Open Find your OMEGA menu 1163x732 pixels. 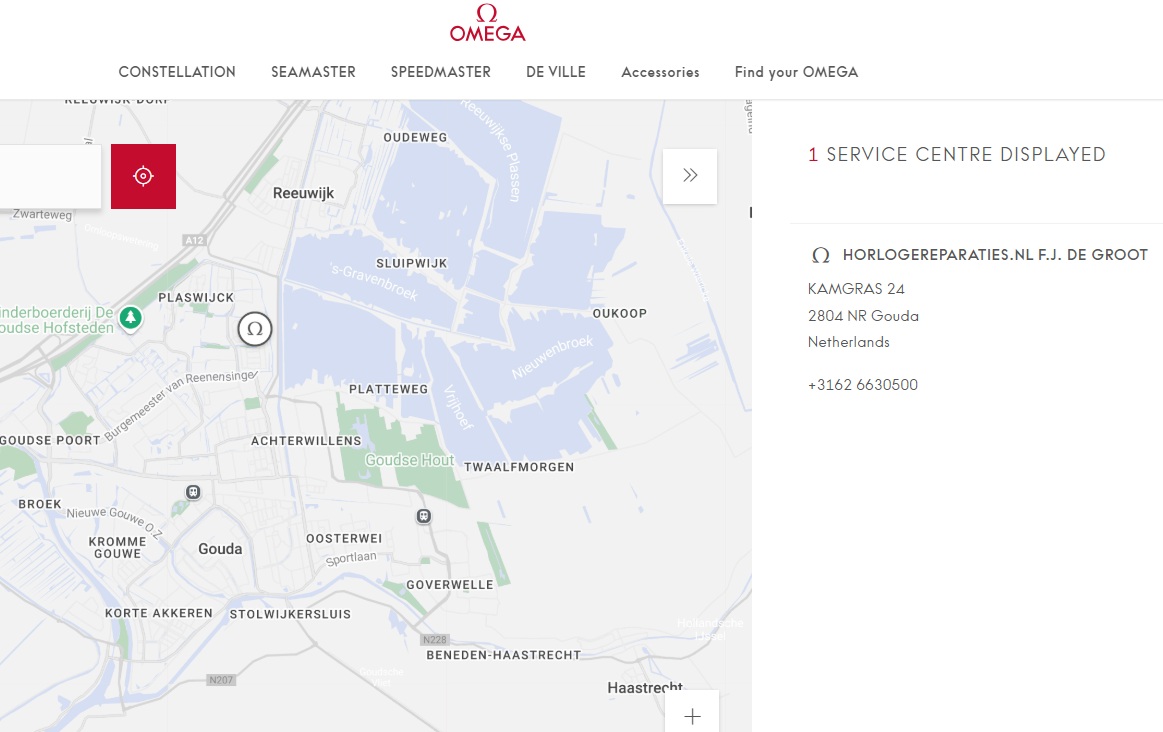click(796, 72)
